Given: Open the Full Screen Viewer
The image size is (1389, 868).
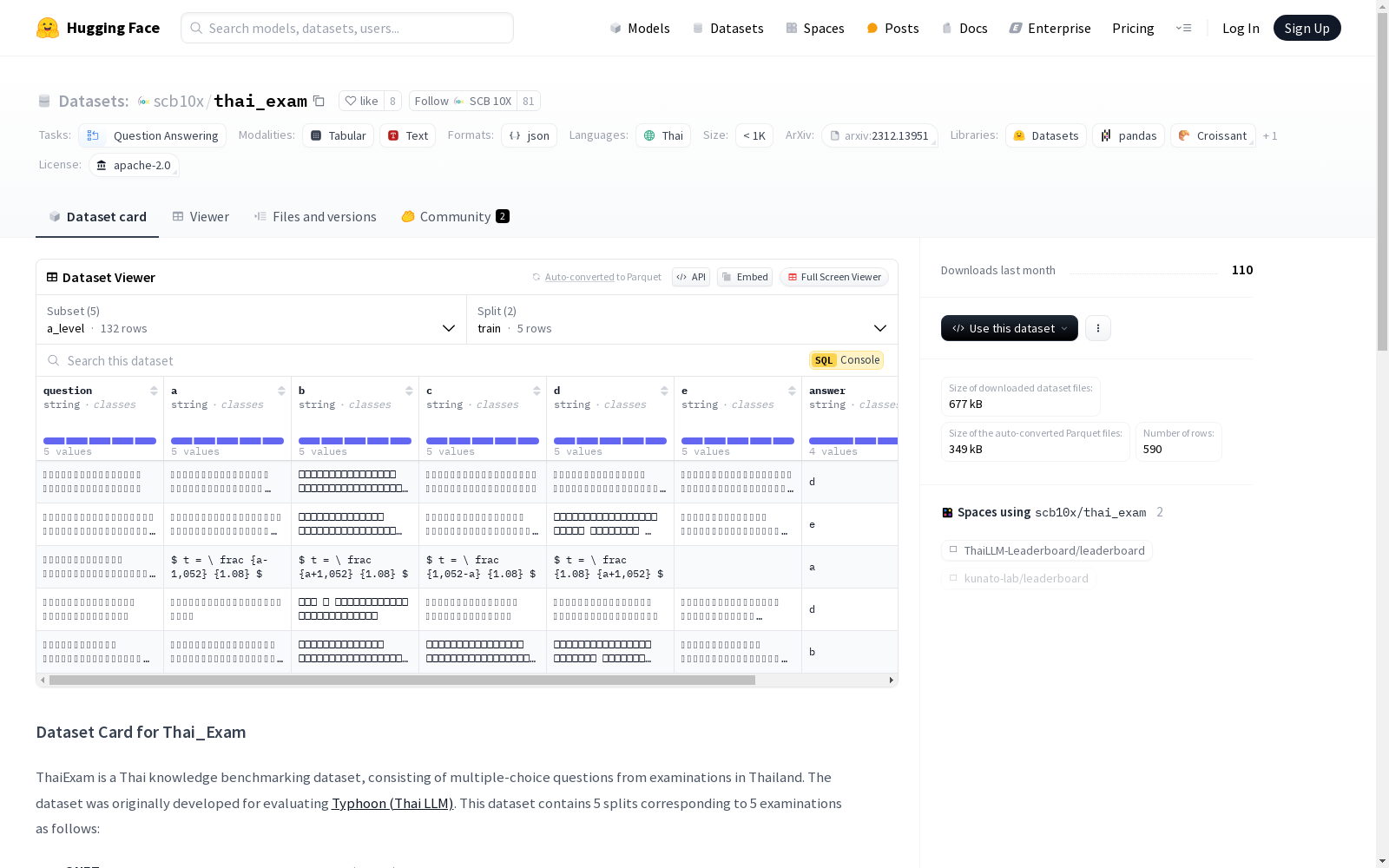Looking at the screenshot, I should [834, 277].
